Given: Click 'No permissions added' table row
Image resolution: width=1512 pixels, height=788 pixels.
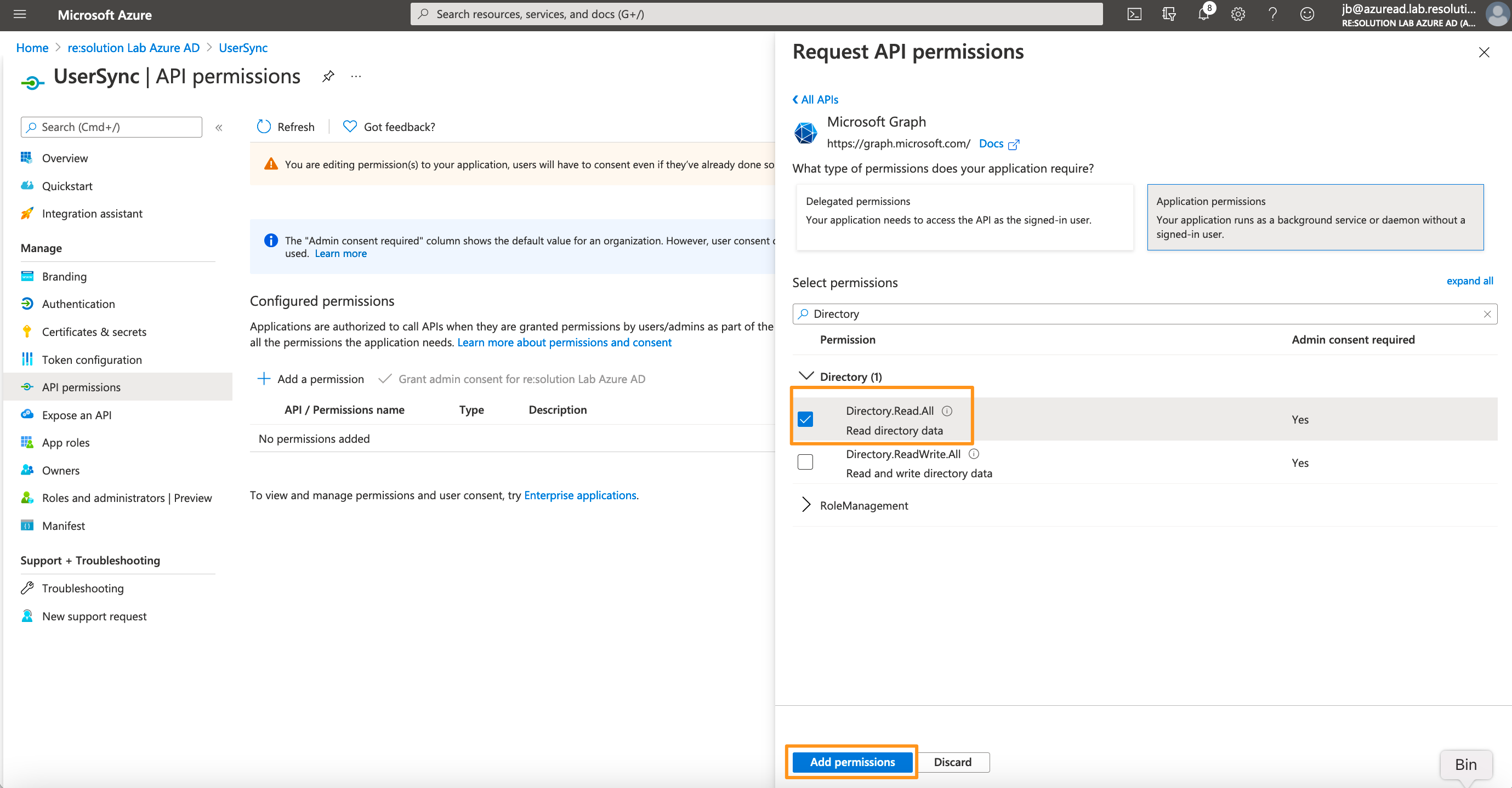Looking at the screenshot, I should [x=513, y=438].
